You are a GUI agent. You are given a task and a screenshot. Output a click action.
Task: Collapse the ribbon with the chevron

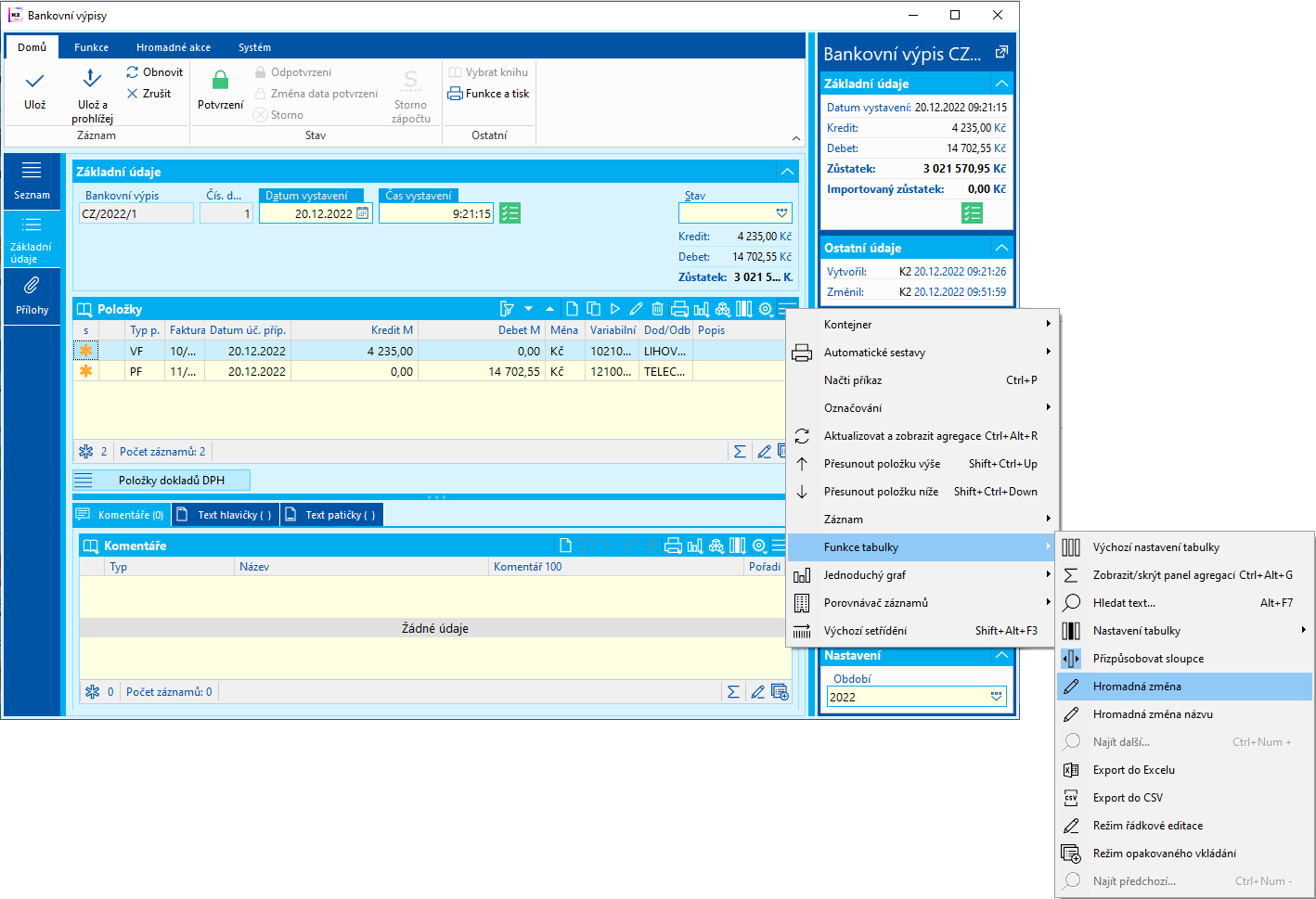tap(796, 138)
